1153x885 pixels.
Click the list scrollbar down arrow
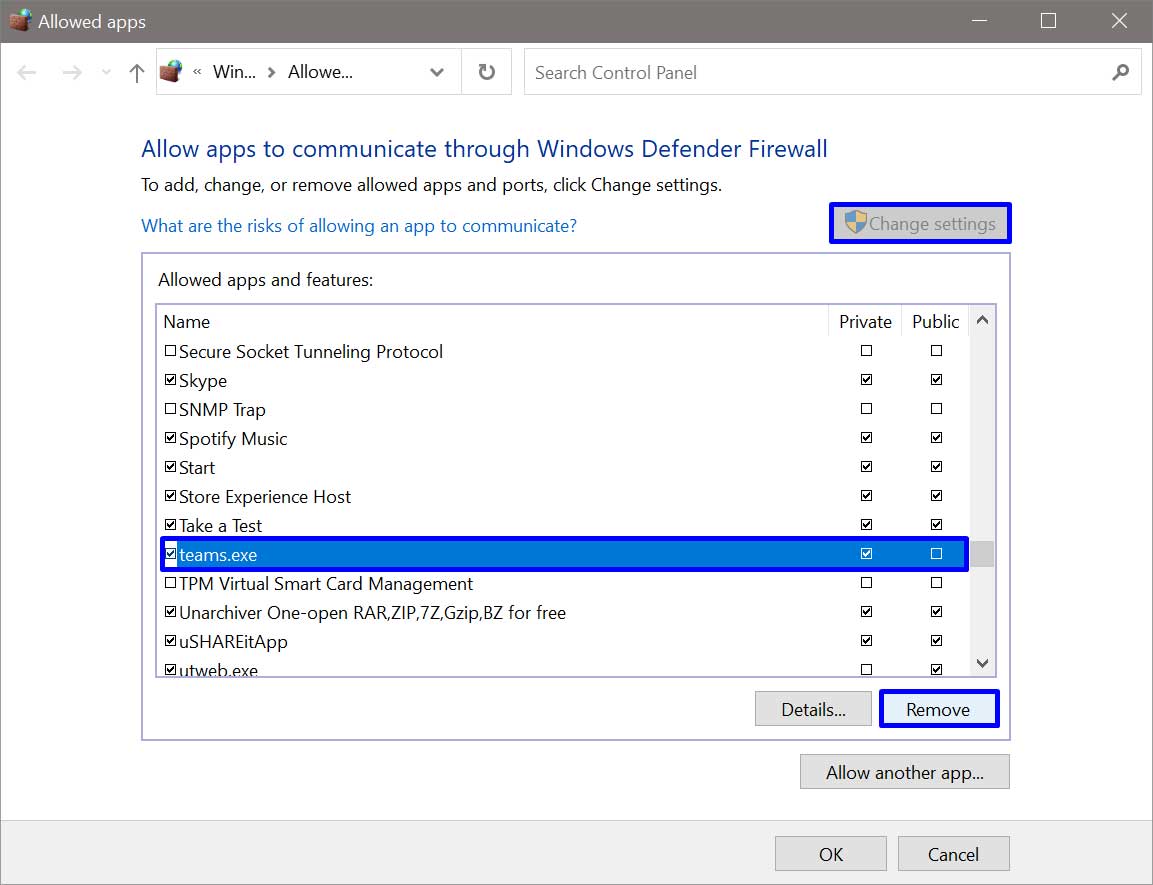pos(982,663)
